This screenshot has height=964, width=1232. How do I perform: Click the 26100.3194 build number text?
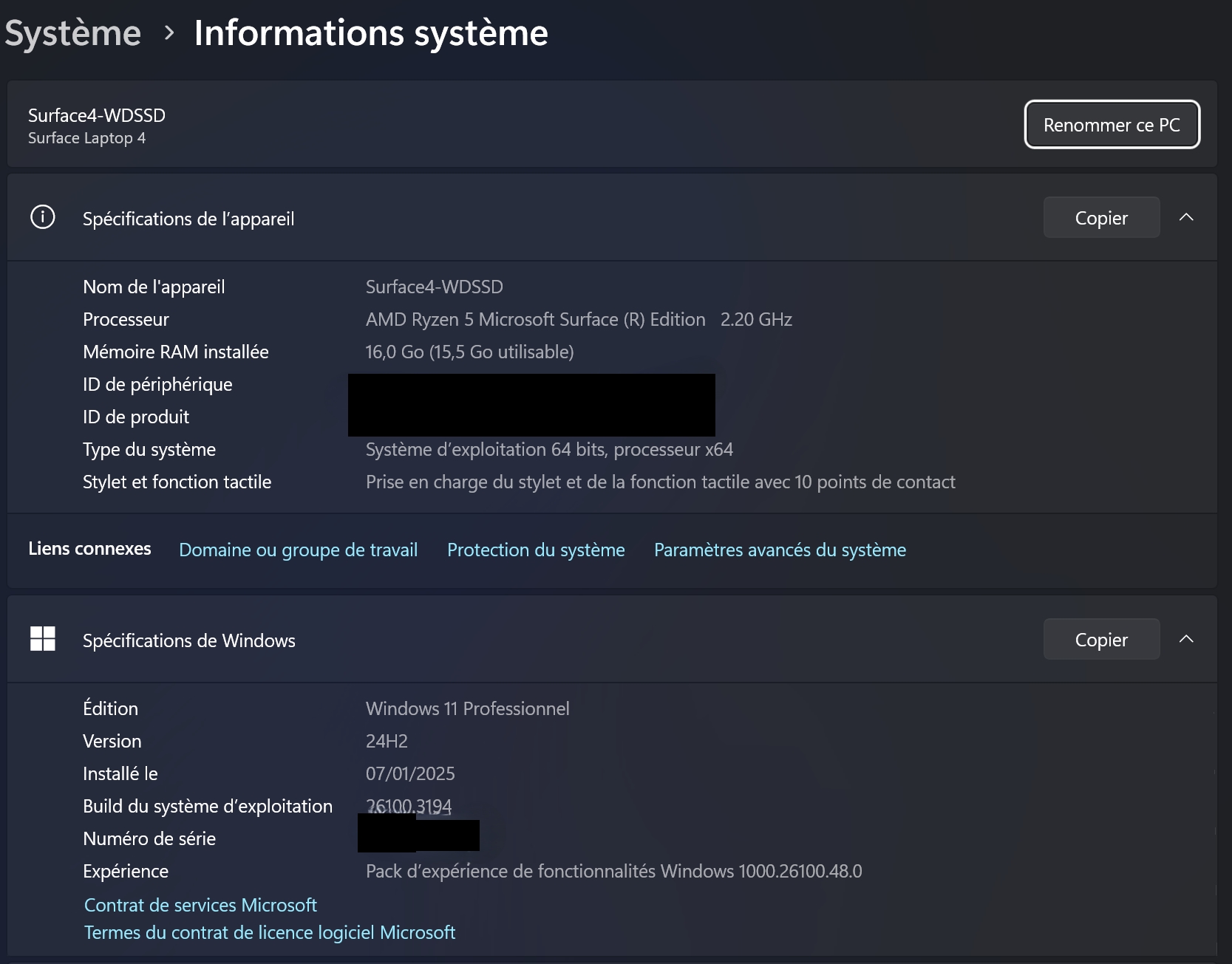(x=409, y=806)
